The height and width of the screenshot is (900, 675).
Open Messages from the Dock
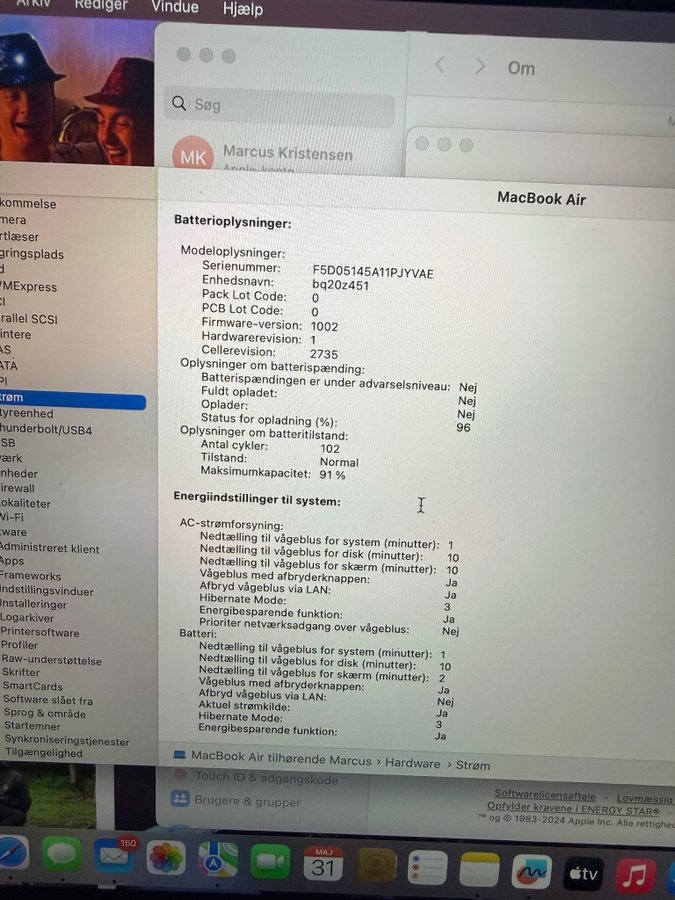pyautogui.click(x=61, y=854)
